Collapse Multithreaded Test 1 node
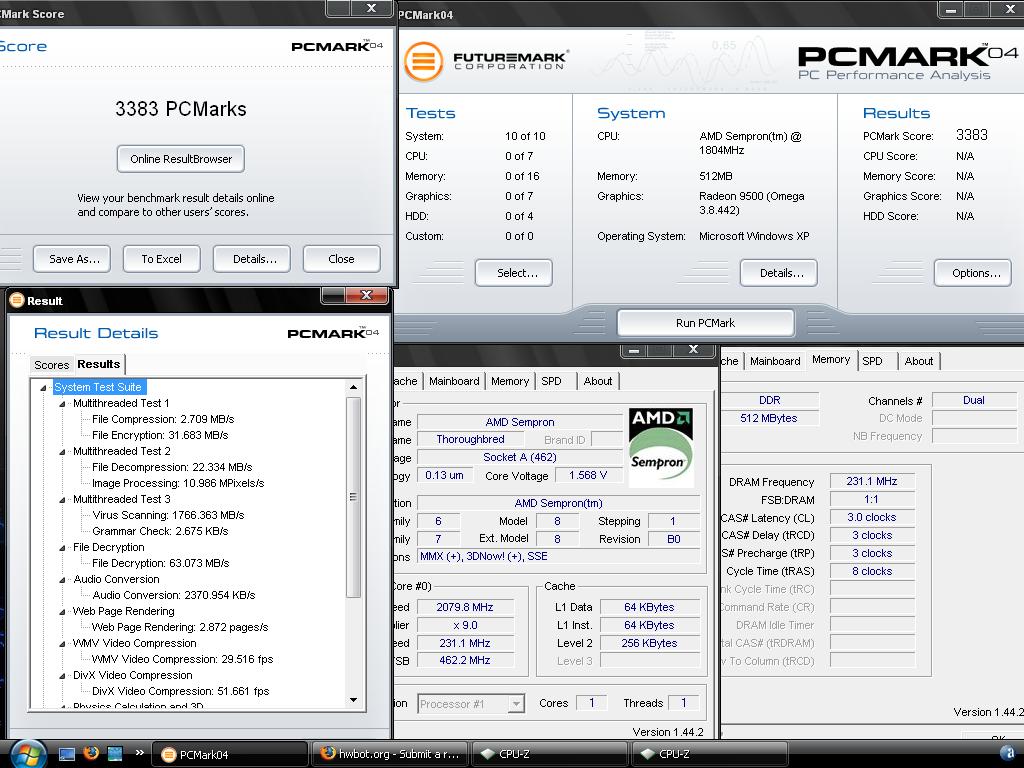Viewport: 1024px width, 768px height. point(62,404)
